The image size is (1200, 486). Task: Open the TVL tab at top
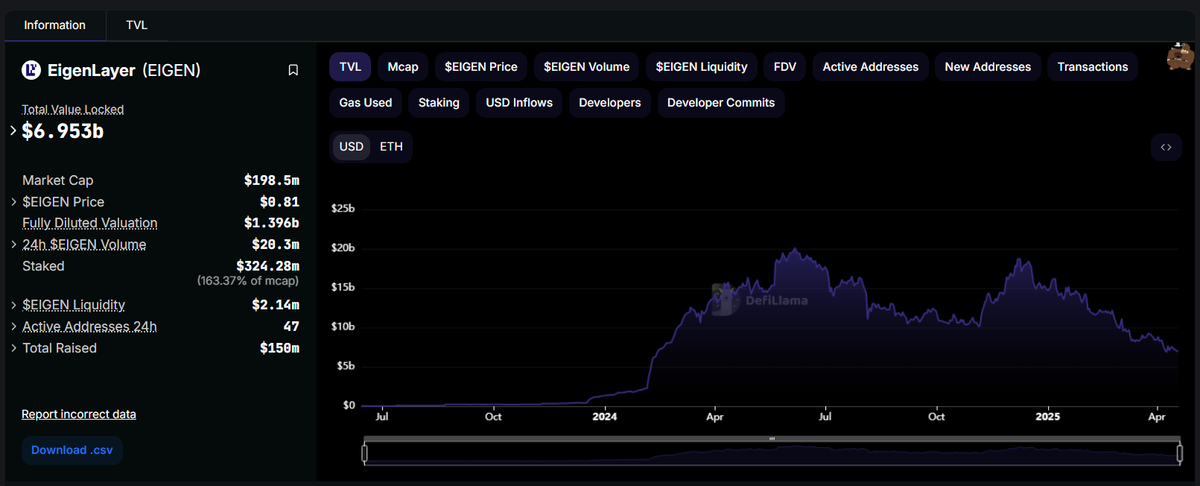[137, 25]
